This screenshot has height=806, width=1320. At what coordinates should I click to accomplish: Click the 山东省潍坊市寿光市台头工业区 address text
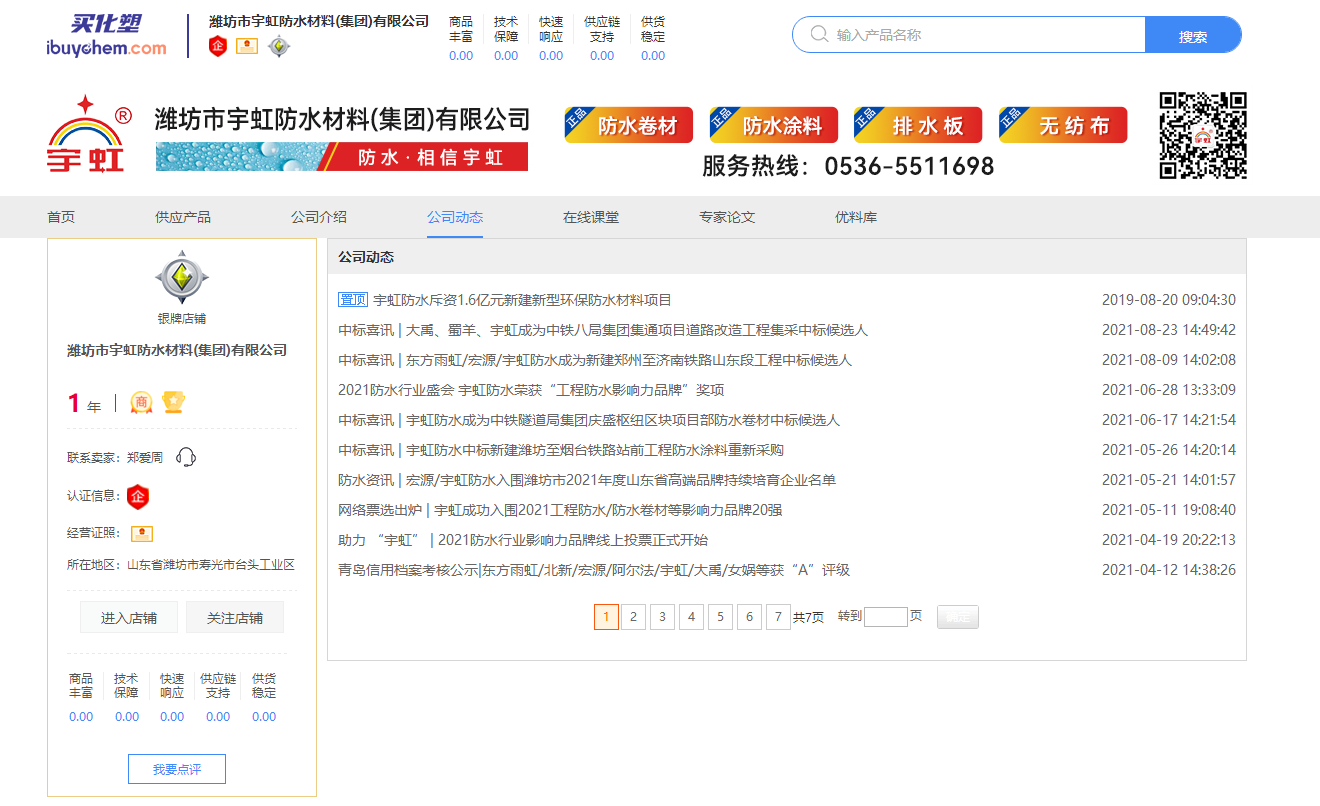[x=211, y=565]
